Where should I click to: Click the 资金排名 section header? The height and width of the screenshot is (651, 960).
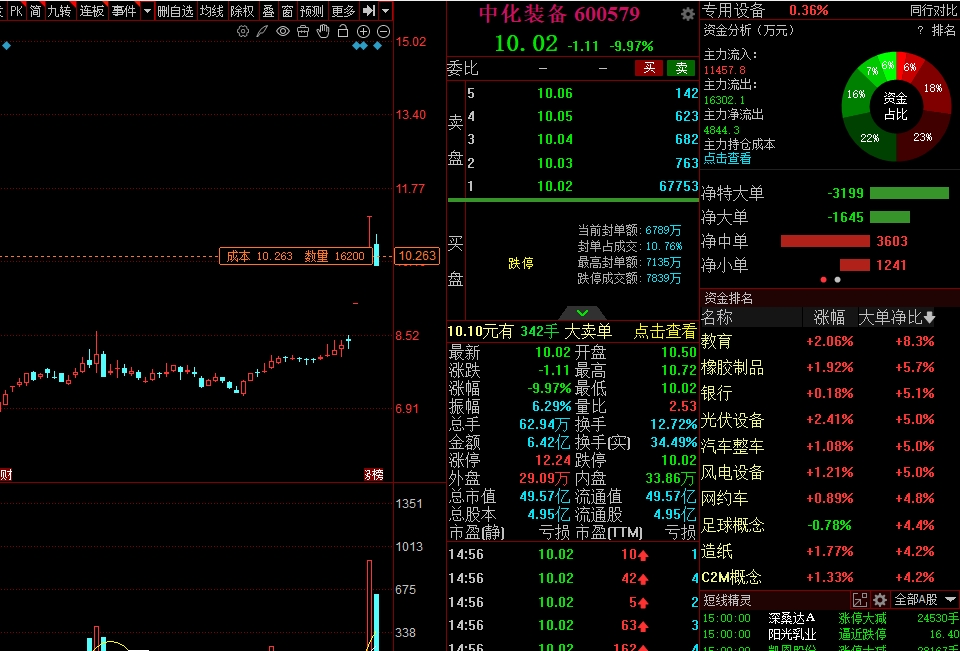728,298
